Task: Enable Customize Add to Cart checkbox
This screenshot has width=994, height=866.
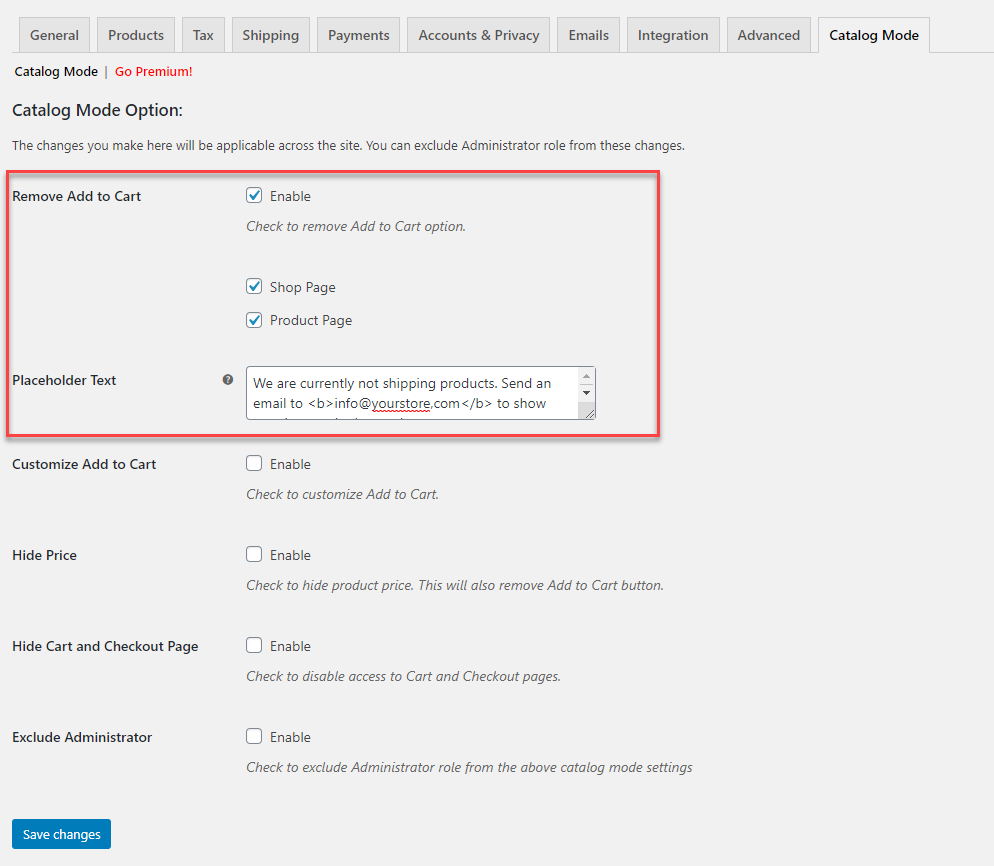Action: (x=254, y=463)
